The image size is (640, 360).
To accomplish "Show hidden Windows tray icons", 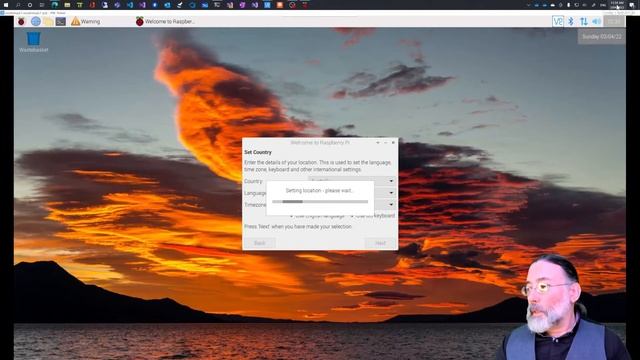I will 528,5.
